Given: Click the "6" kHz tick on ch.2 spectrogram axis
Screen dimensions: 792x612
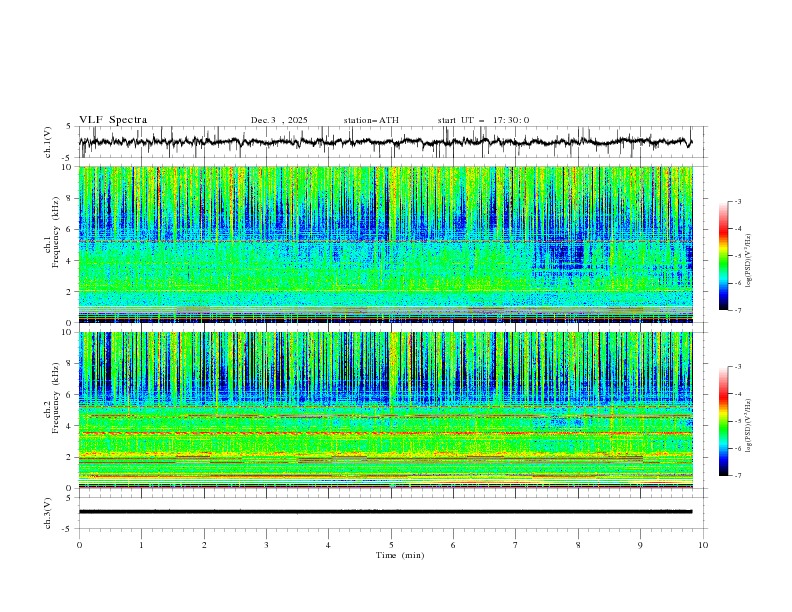Looking at the screenshot, I should pos(70,395).
